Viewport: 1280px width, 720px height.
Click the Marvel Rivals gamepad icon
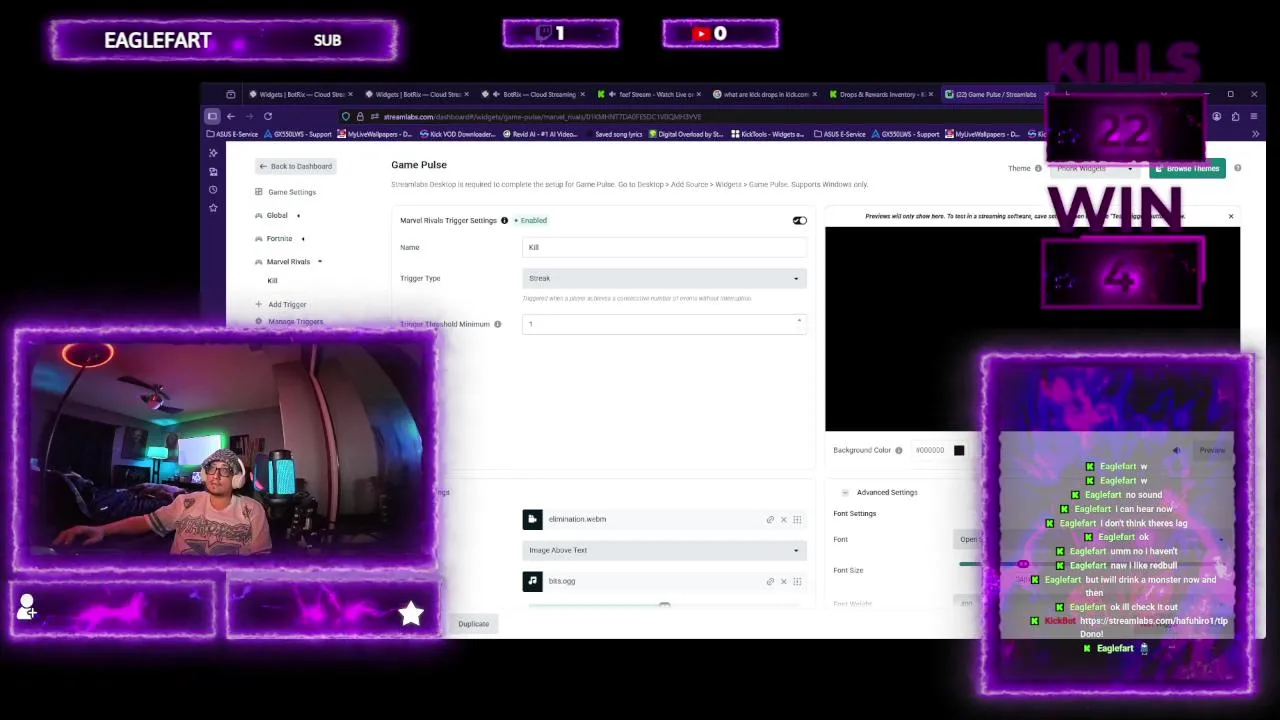click(x=259, y=261)
